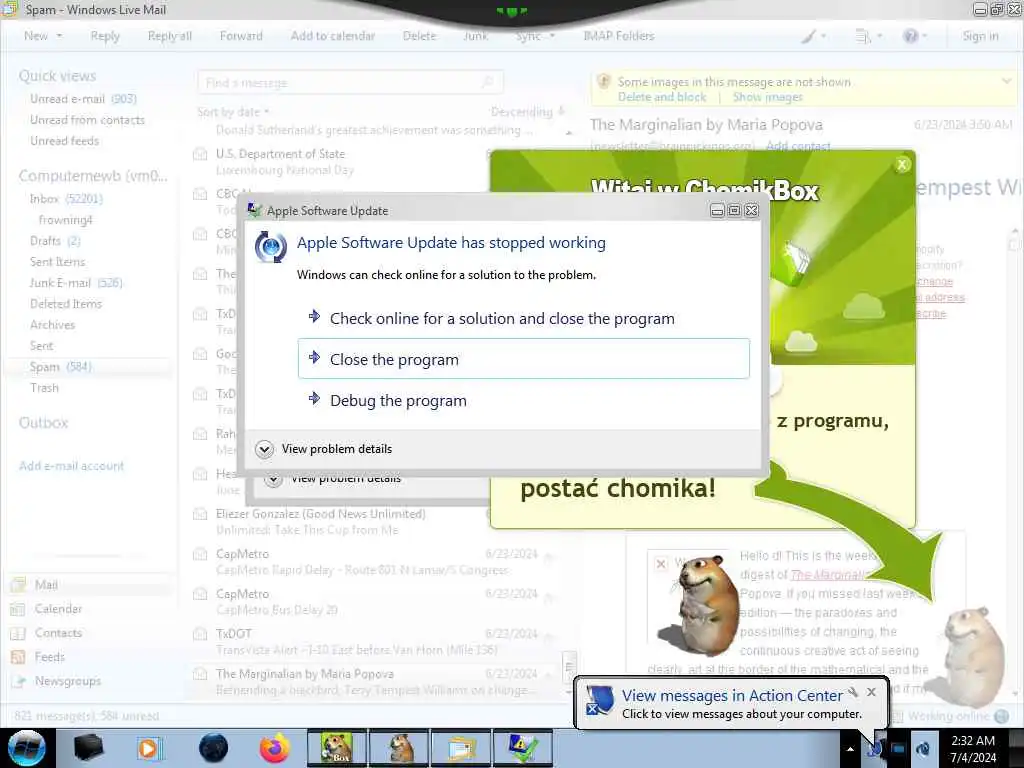This screenshot has width=1024, height=768.
Task: Show hidden system tray icons
Action: [x=850, y=749]
